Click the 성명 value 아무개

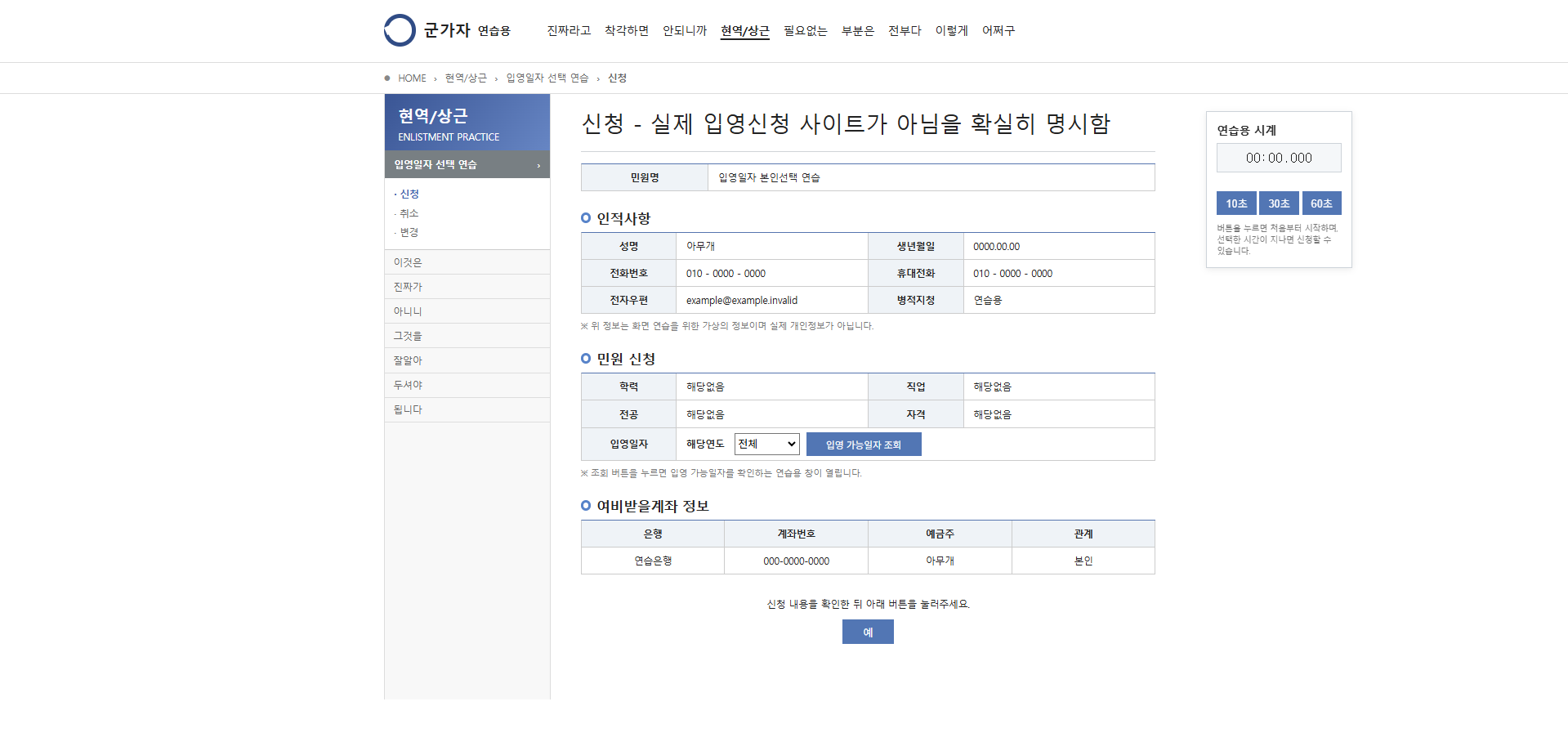click(700, 247)
